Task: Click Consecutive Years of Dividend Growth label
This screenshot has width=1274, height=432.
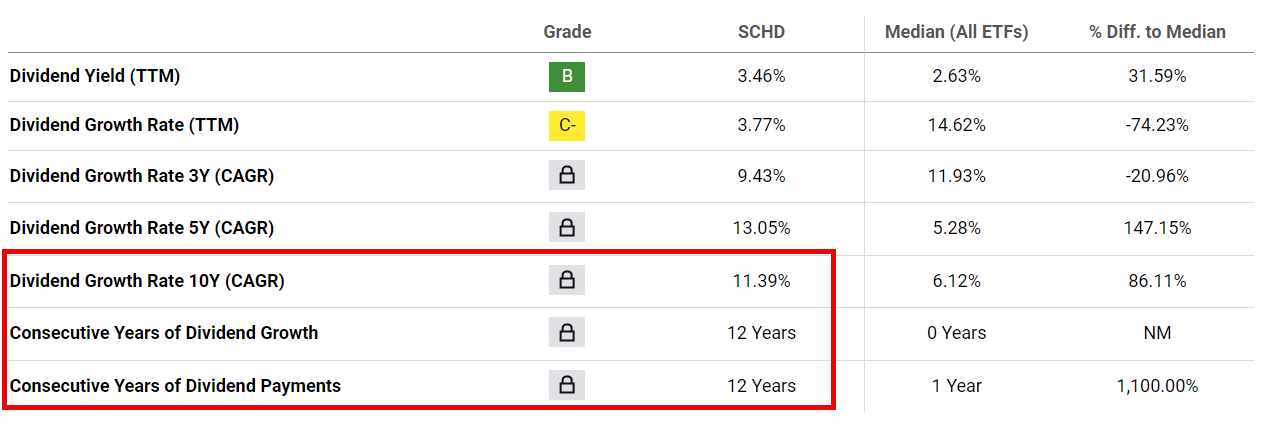Action: click(164, 333)
